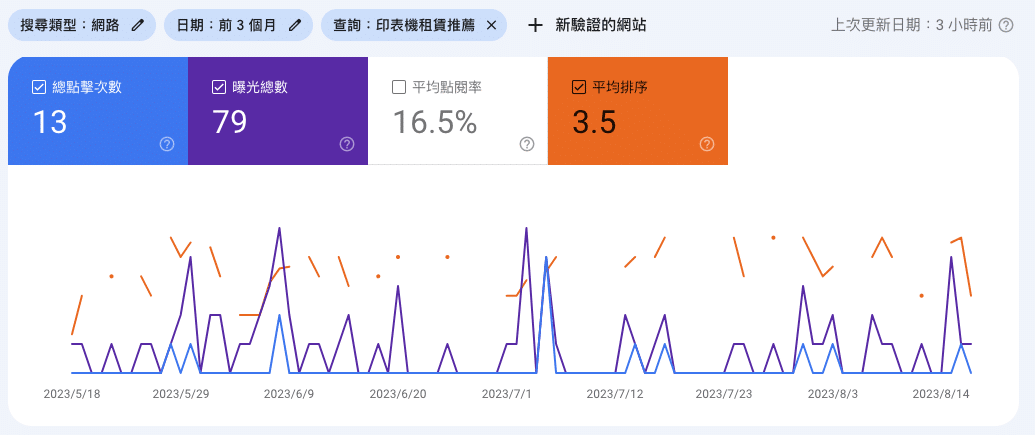Click the 2023/7/12 axis date label
This screenshot has width=1035, height=435.
coord(615,394)
